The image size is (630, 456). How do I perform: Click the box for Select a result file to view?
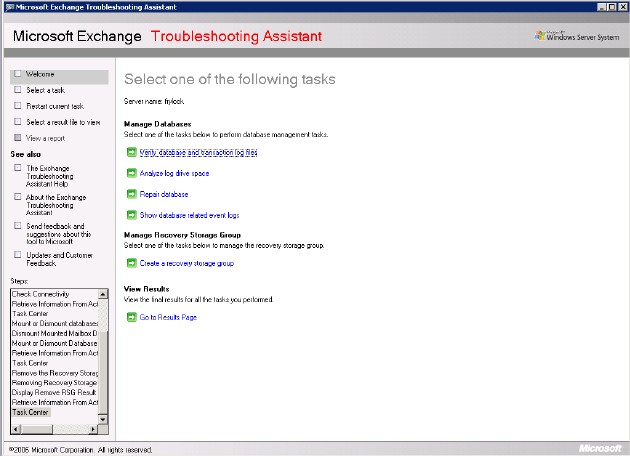click(x=17, y=121)
